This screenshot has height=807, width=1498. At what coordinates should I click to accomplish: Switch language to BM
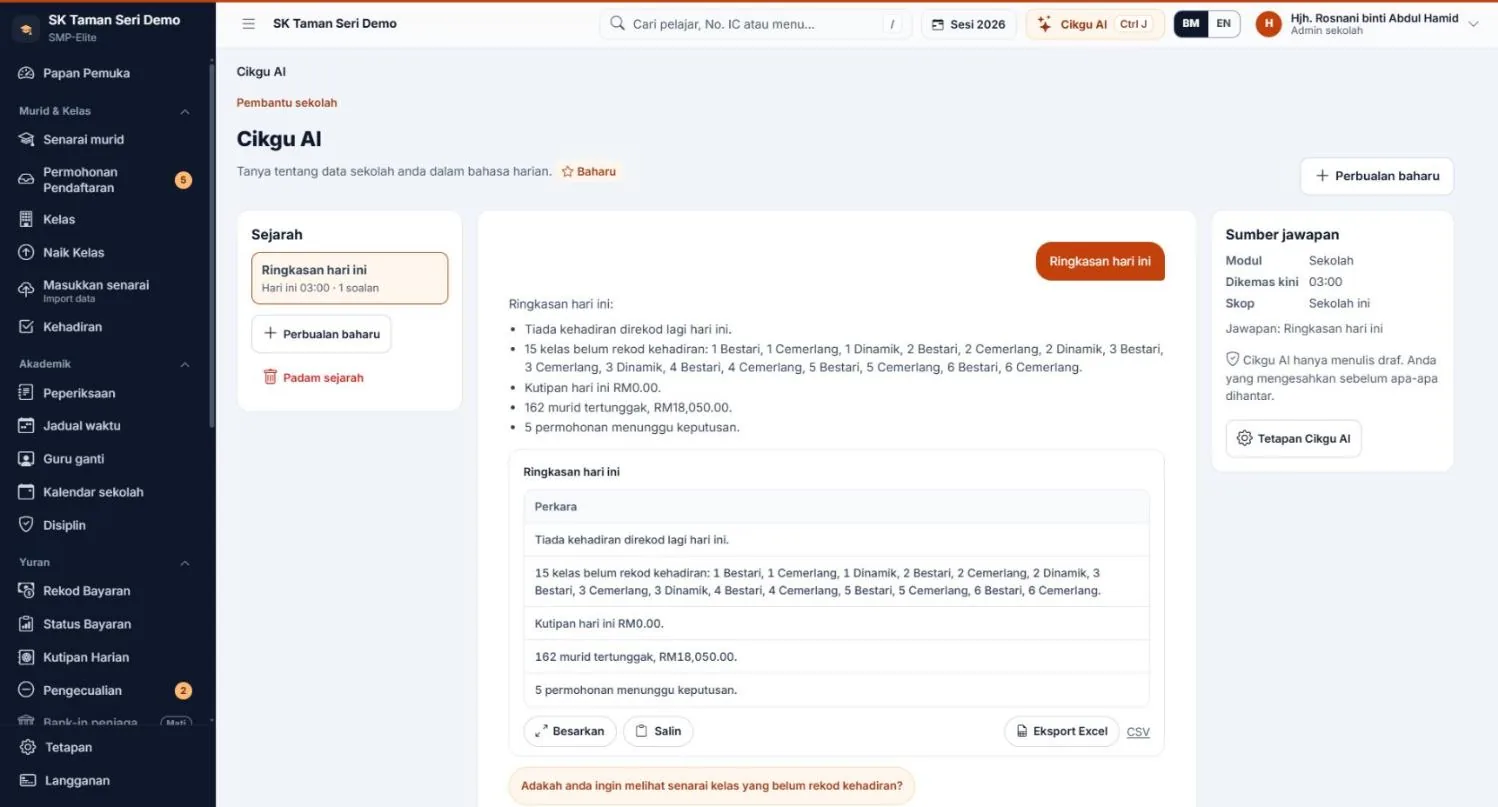tap(1191, 24)
